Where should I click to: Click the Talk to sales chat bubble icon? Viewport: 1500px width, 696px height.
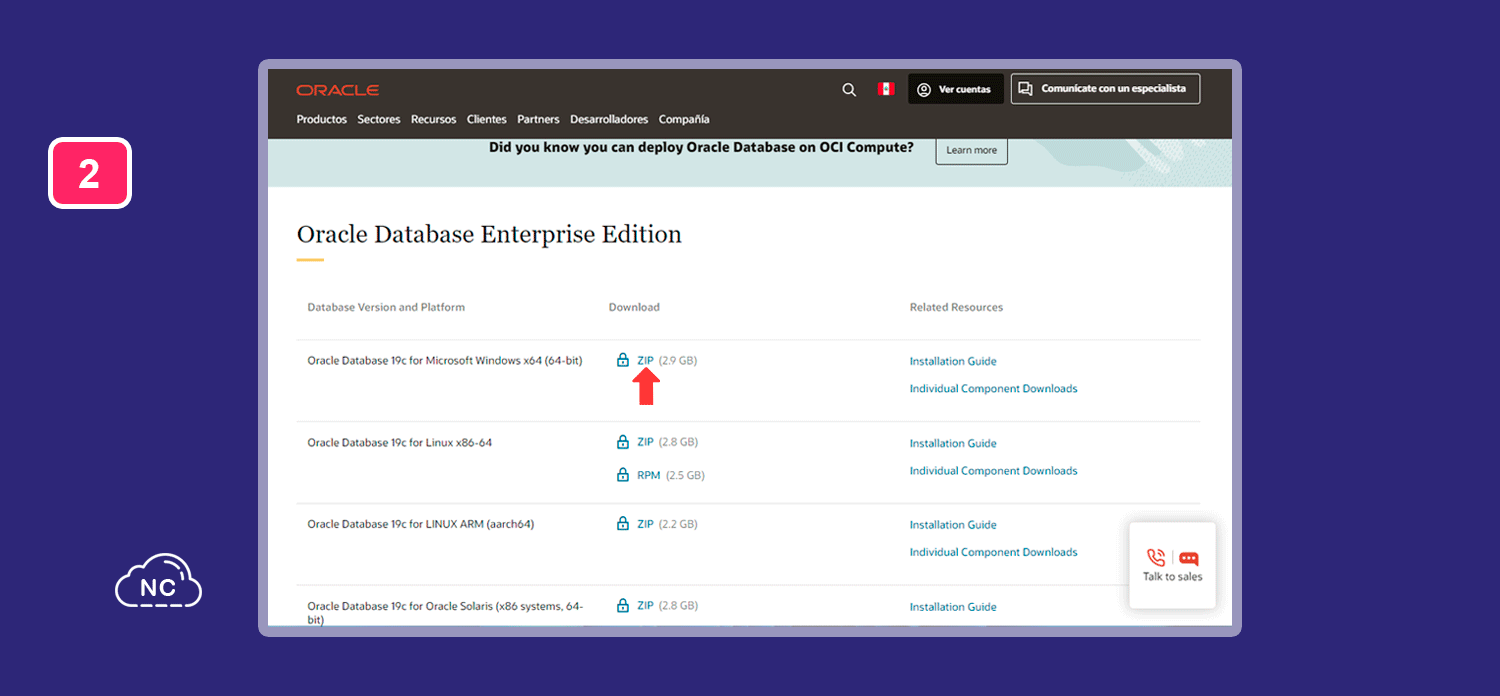click(x=1189, y=559)
